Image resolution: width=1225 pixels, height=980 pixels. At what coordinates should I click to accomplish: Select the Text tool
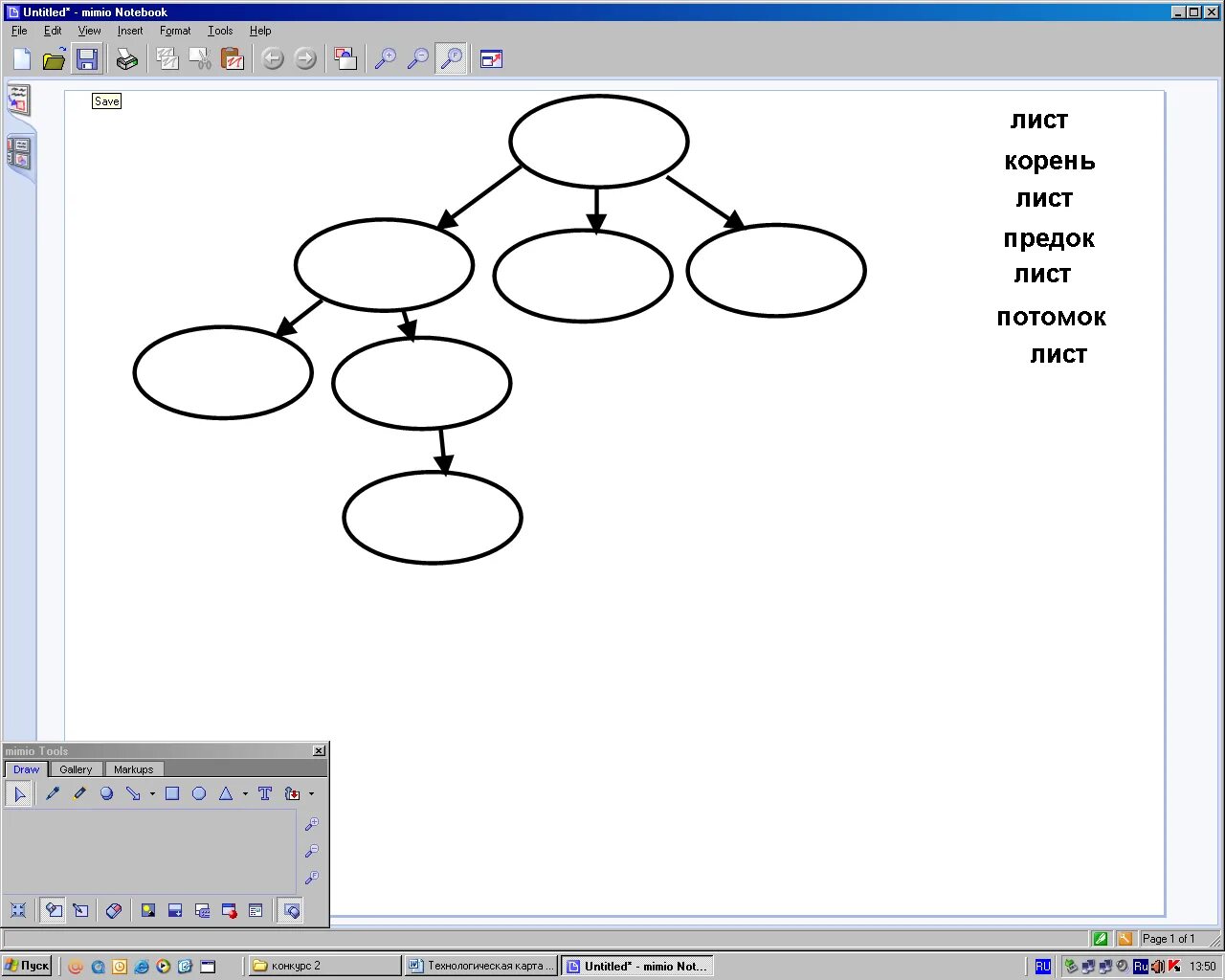[265, 793]
